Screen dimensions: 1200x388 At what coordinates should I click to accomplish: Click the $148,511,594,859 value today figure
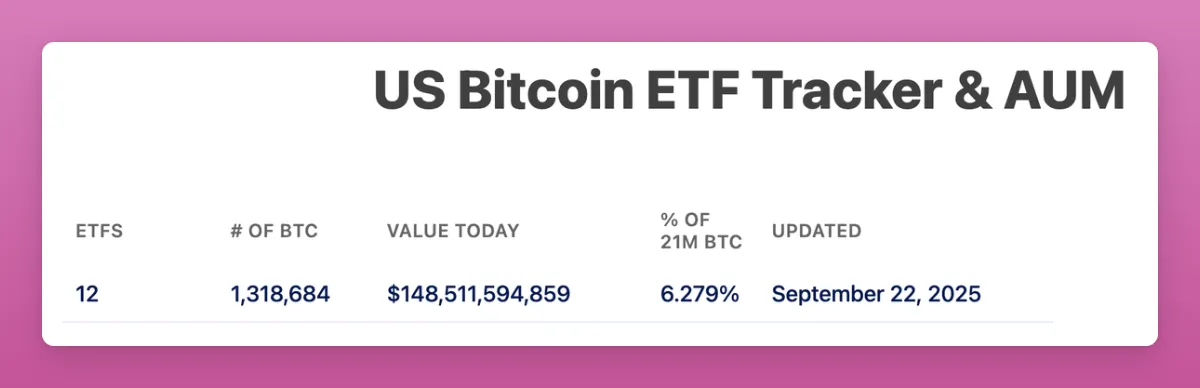pos(479,294)
